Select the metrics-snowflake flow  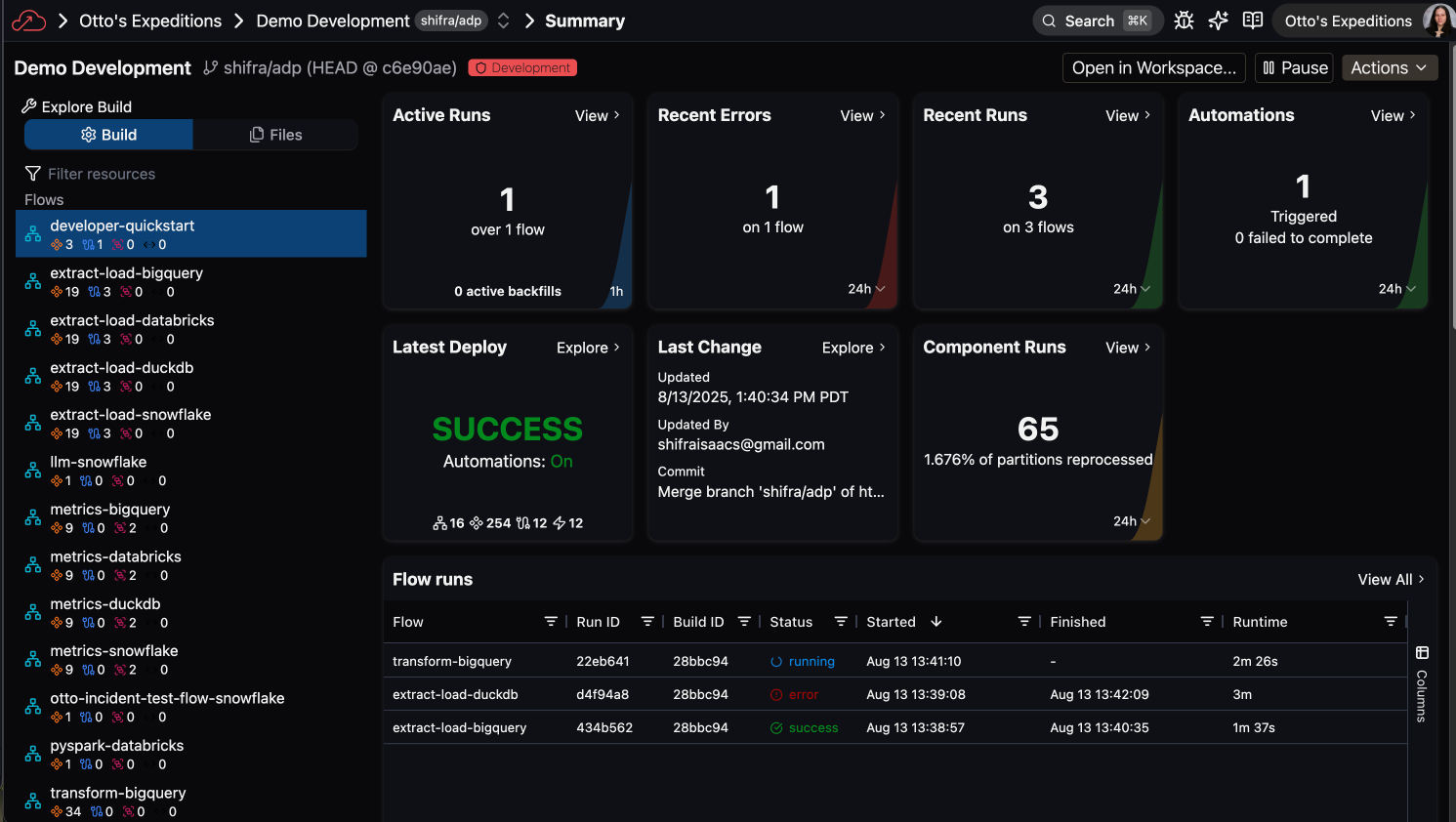click(x=191, y=660)
